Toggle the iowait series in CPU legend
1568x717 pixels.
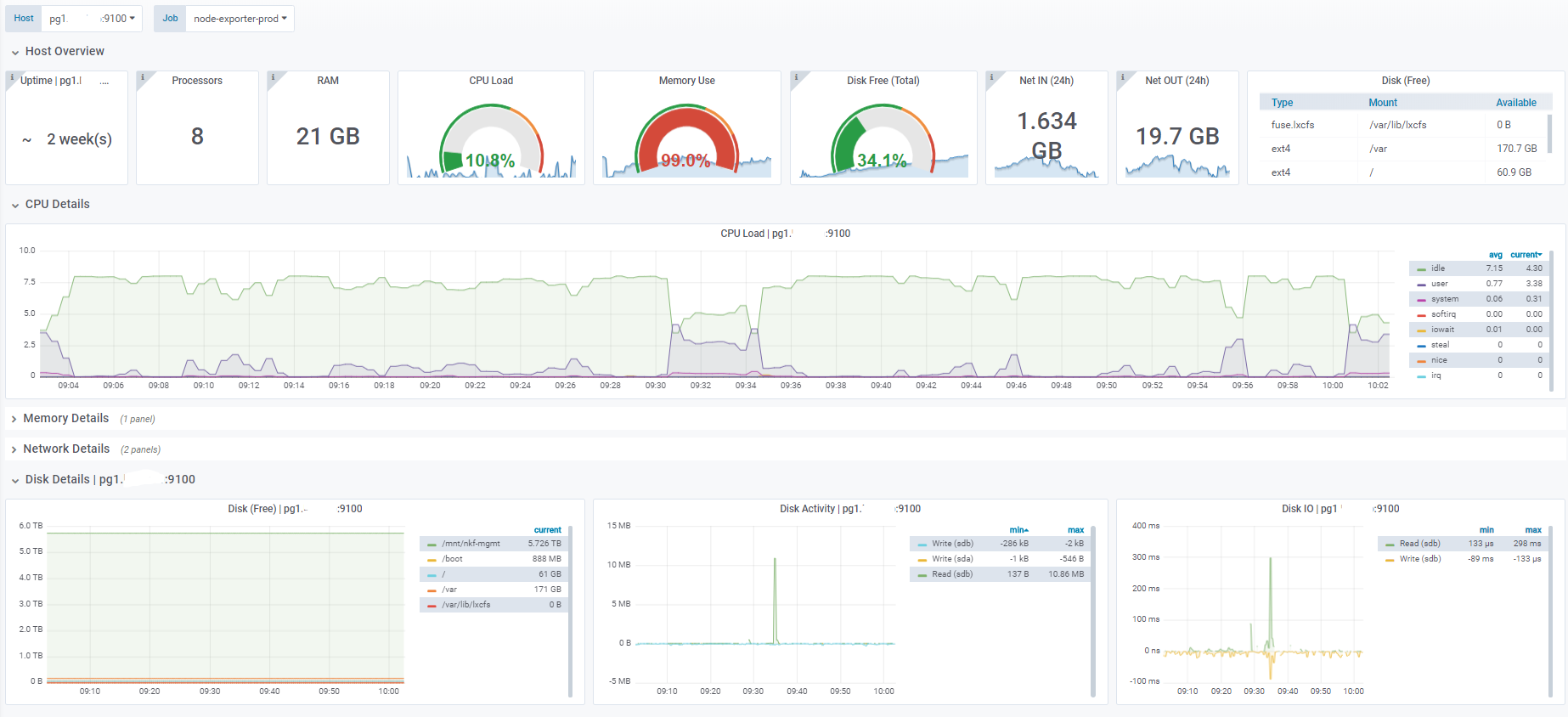click(1442, 330)
